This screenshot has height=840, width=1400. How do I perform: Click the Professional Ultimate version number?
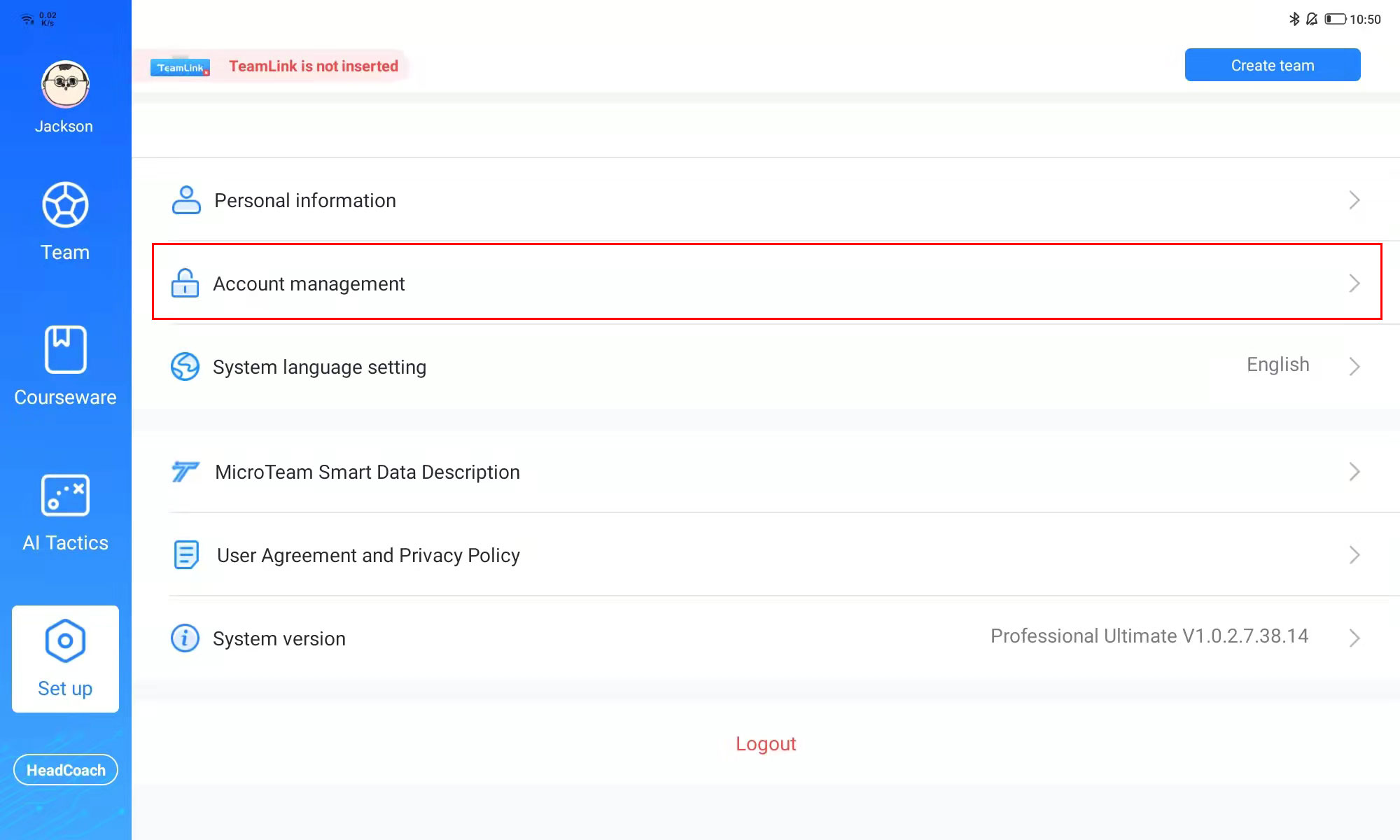tap(1149, 636)
